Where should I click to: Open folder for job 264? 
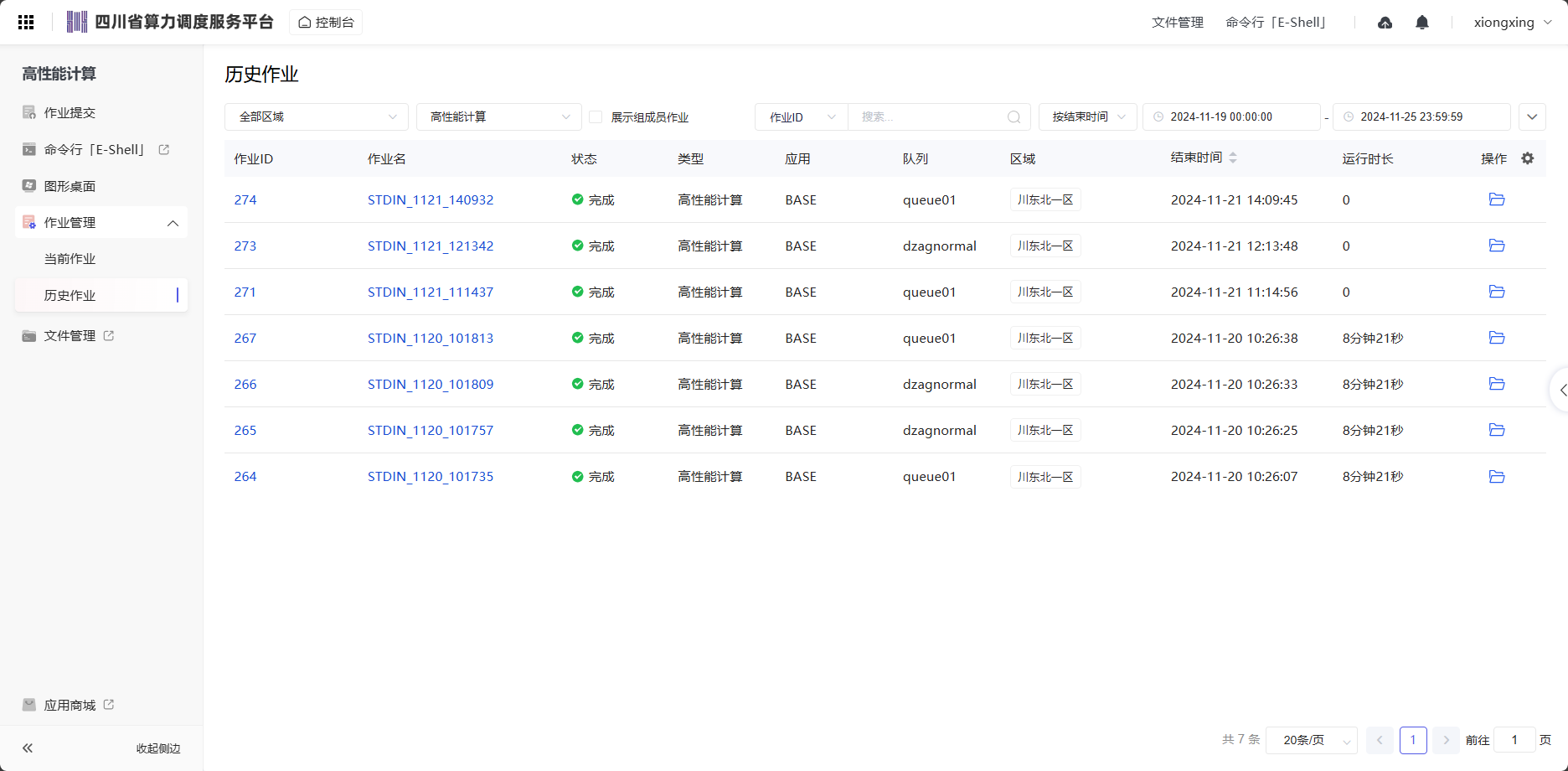[1497, 477]
